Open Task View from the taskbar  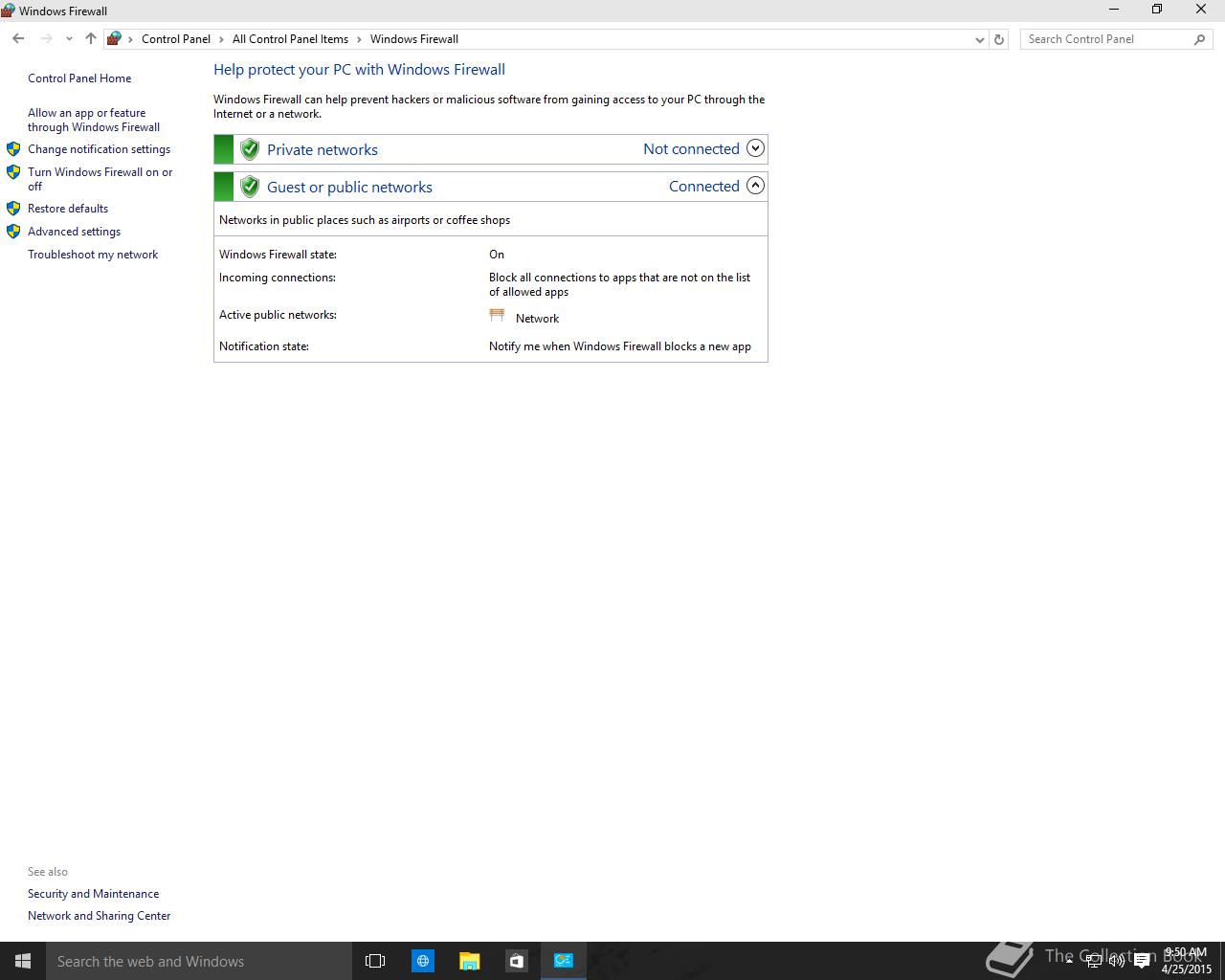pyautogui.click(x=375, y=961)
